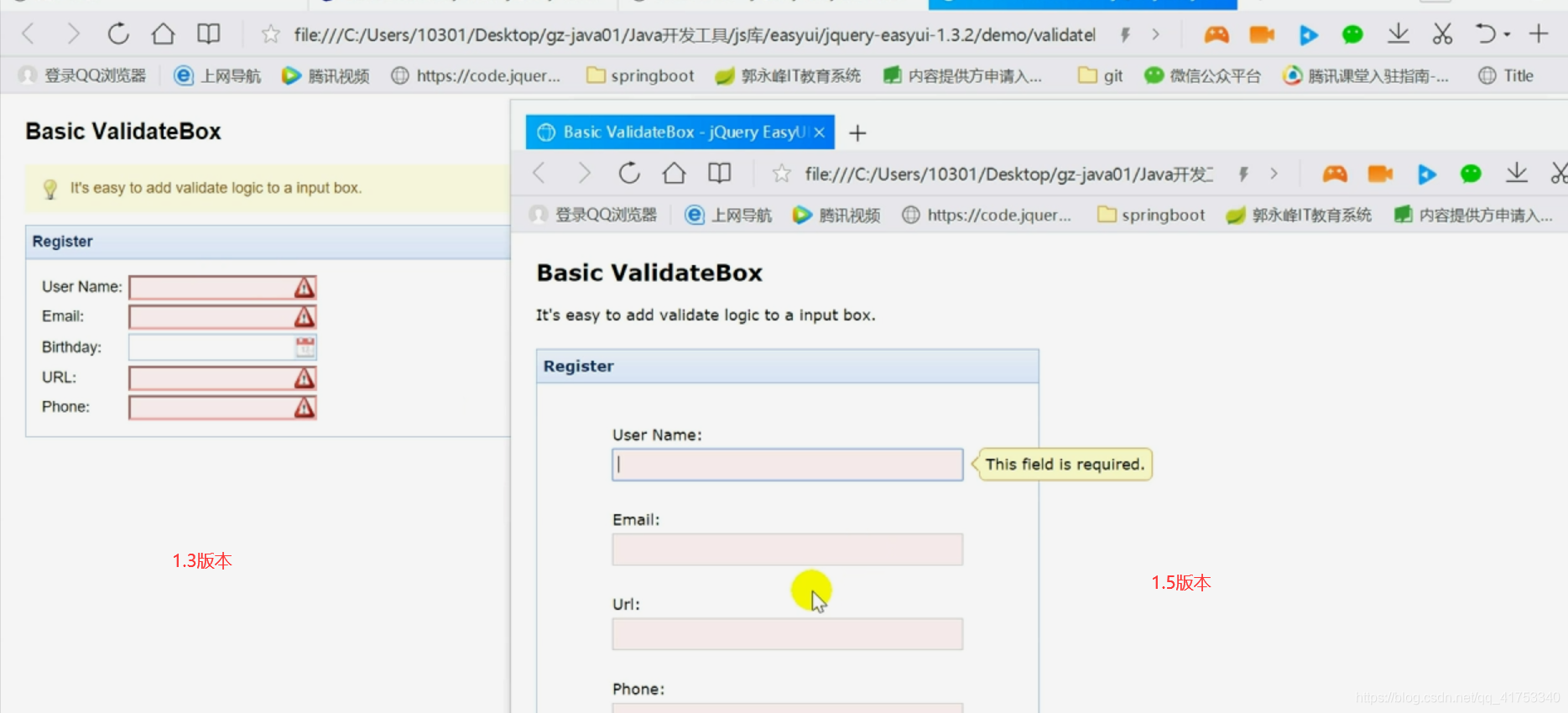The width and height of the screenshot is (1568, 713).
Task: Go back in the inner browser window
Action: pos(539,174)
